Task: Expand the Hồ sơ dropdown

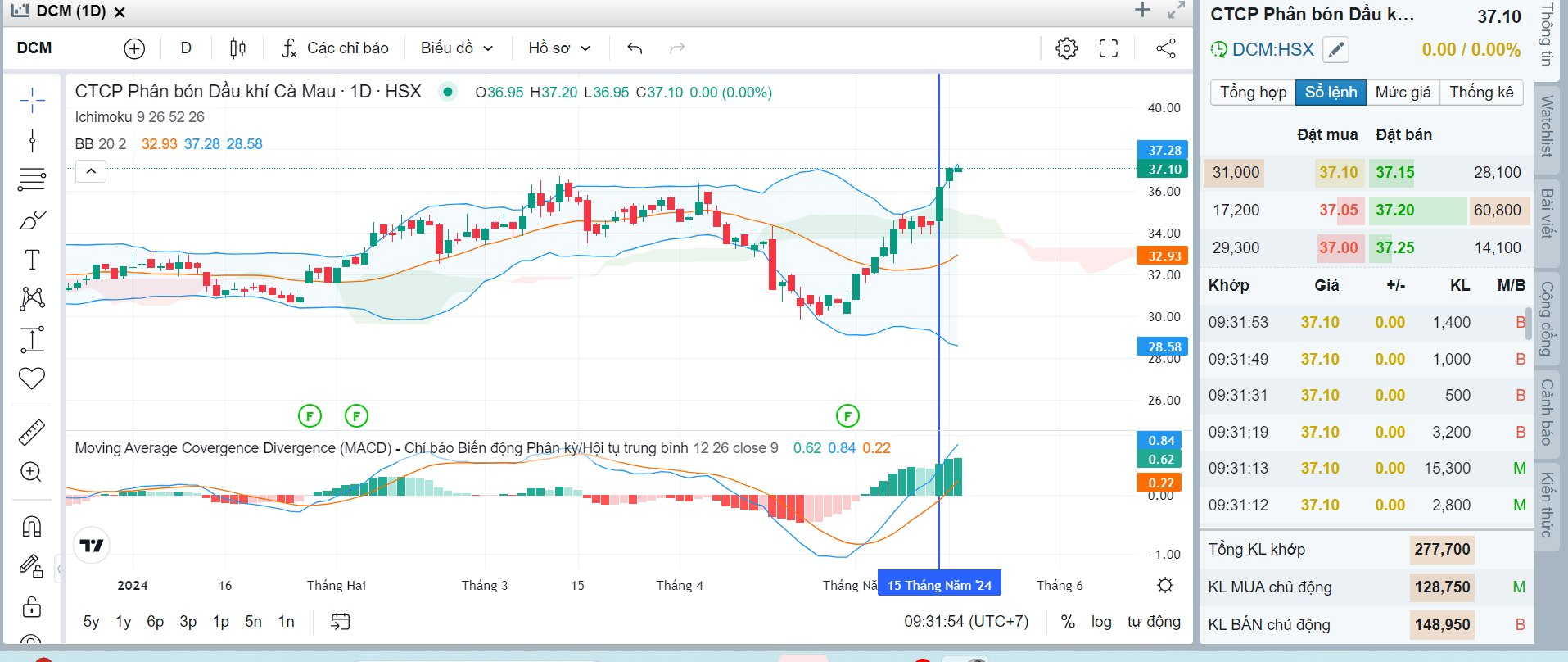Action: click(x=559, y=48)
